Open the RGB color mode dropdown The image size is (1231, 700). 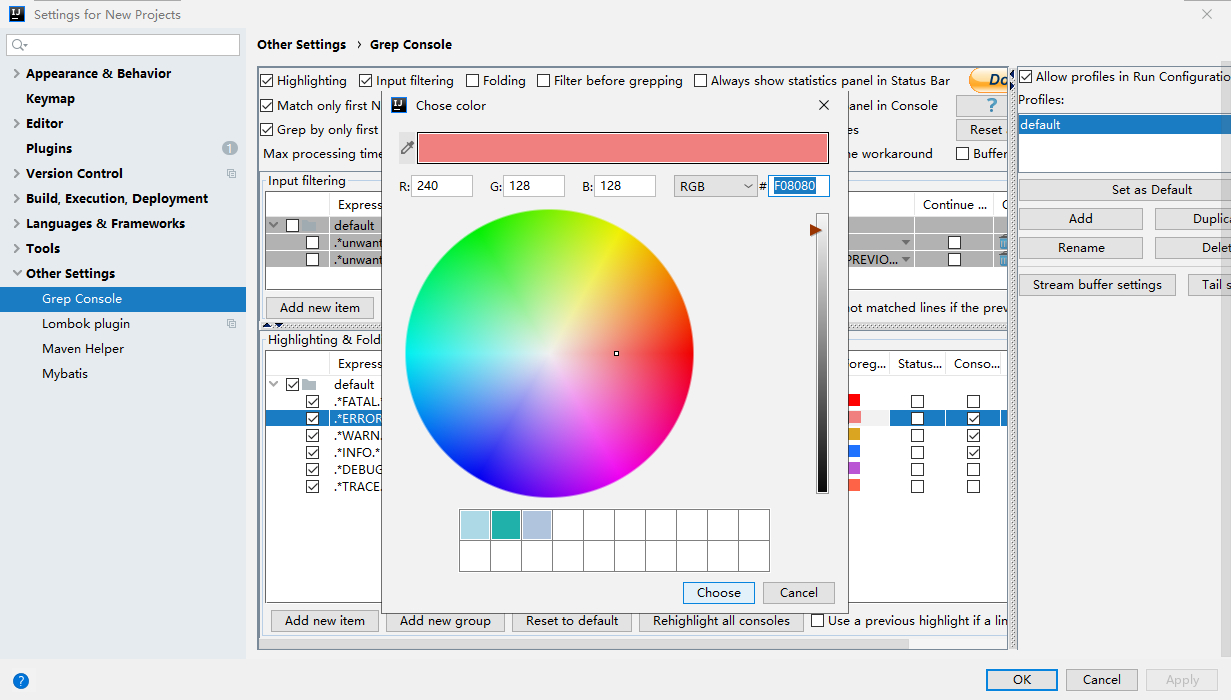click(715, 186)
